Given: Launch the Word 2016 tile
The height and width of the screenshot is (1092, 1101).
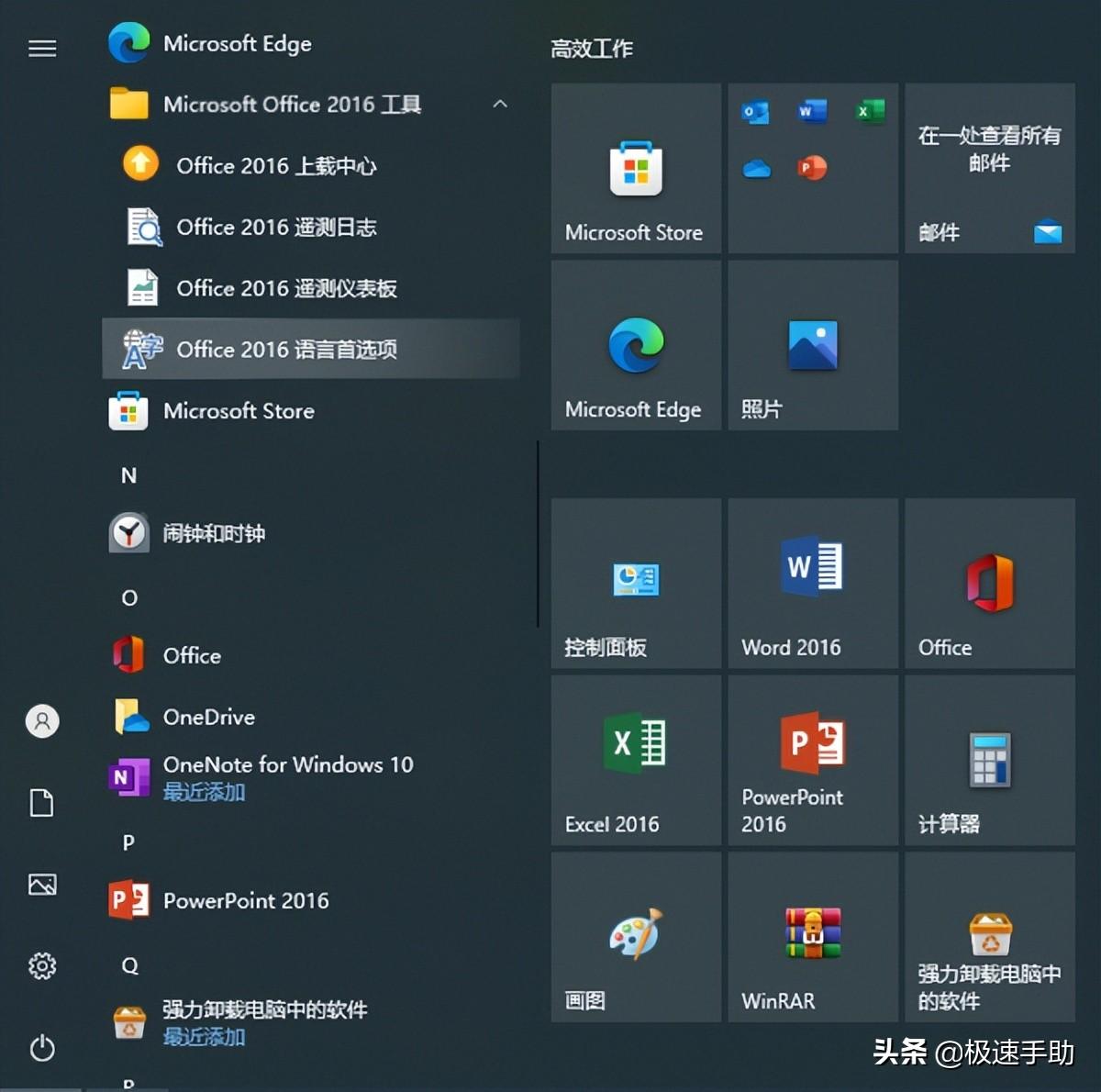Looking at the screenshot, I should tap(812, 583).
